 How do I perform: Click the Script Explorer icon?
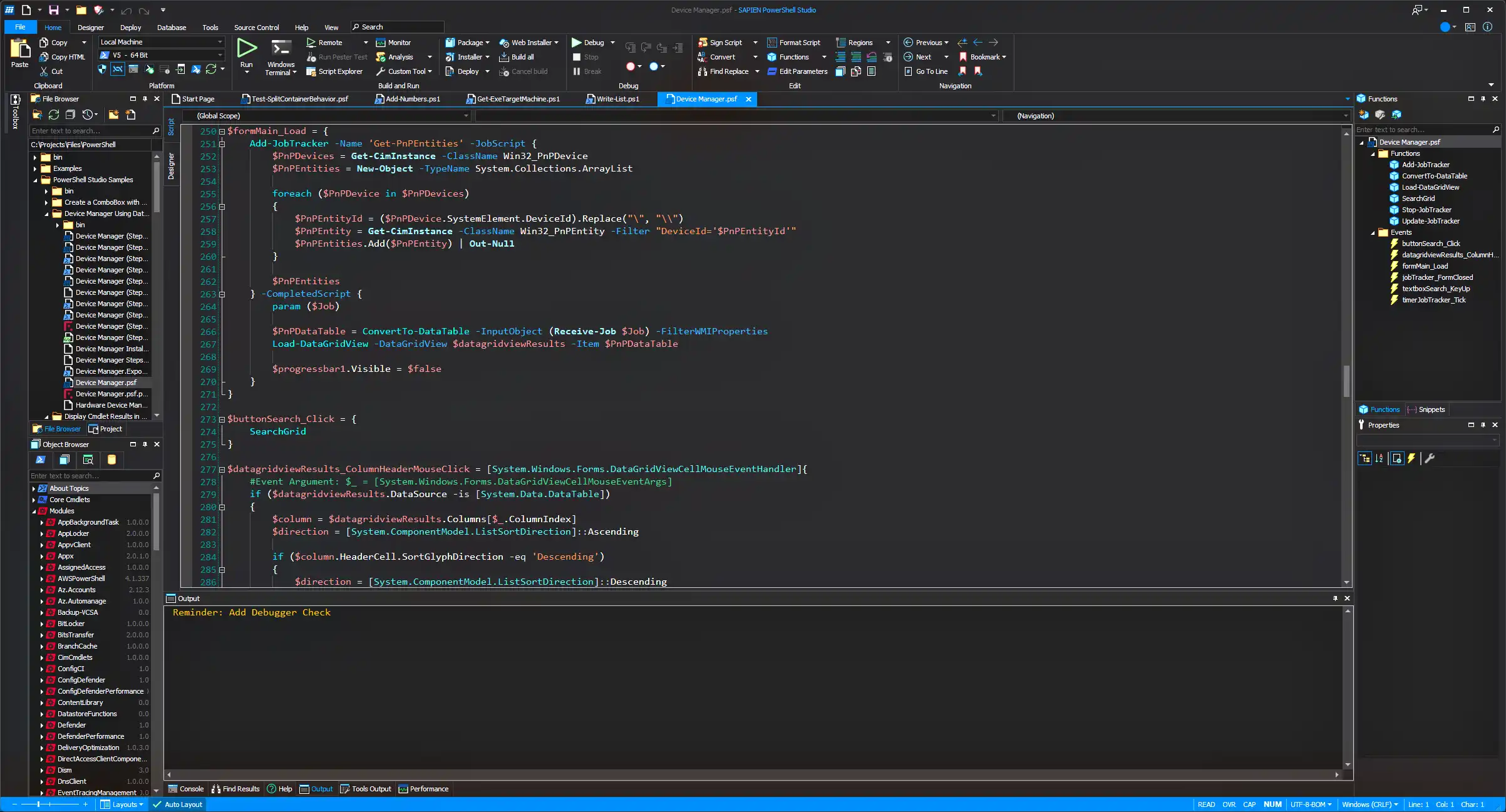click(x=311, y=71)
